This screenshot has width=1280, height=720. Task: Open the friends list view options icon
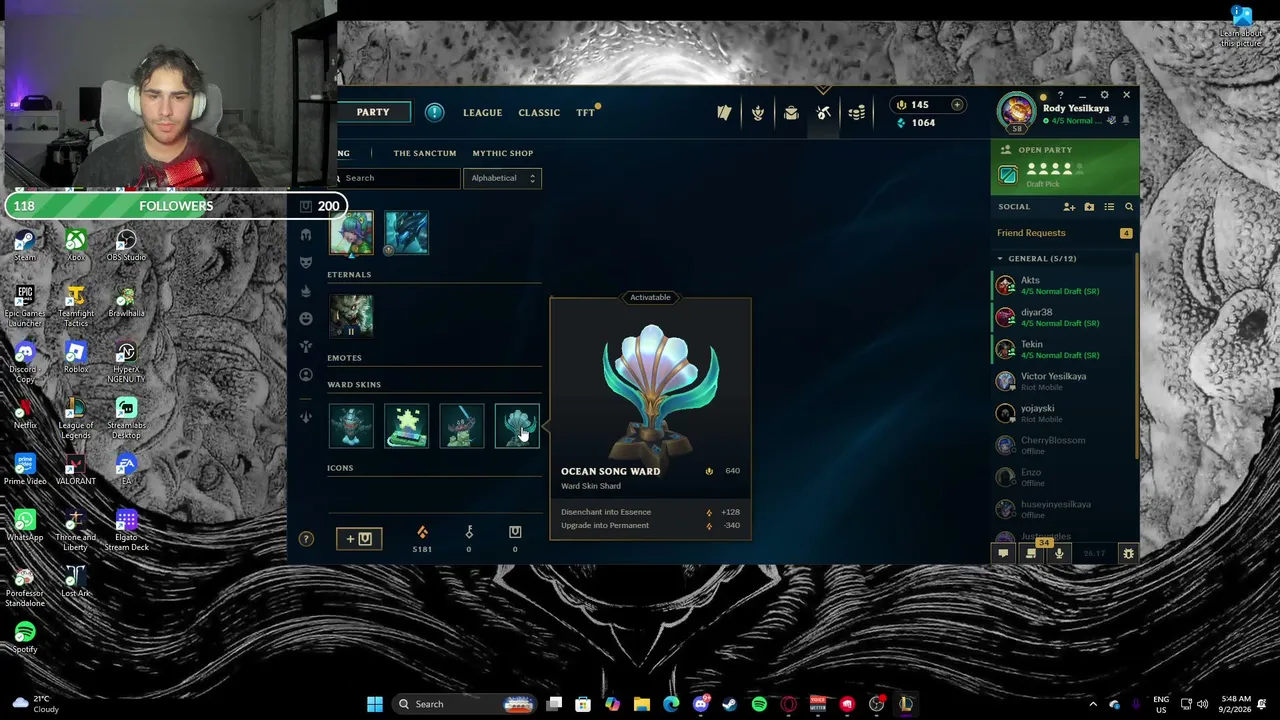click(1109, 207)
